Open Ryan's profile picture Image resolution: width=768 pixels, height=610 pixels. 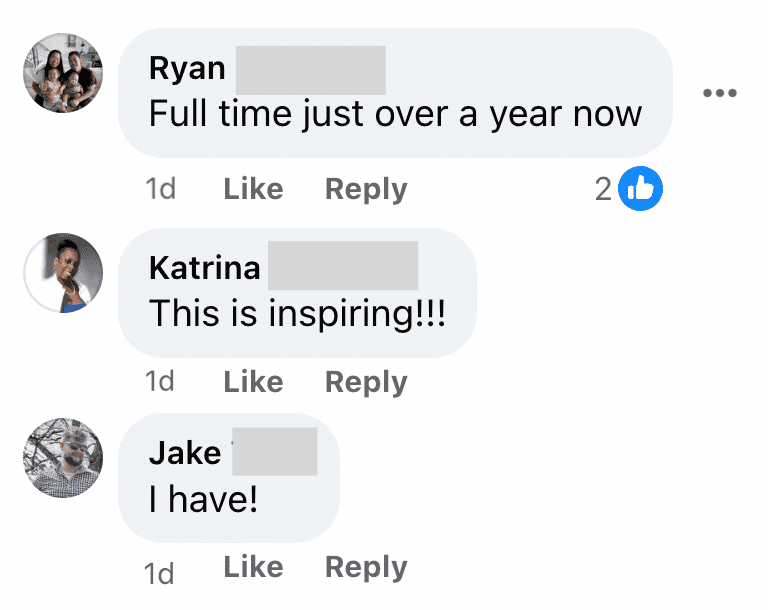click(x=63, y=73)
